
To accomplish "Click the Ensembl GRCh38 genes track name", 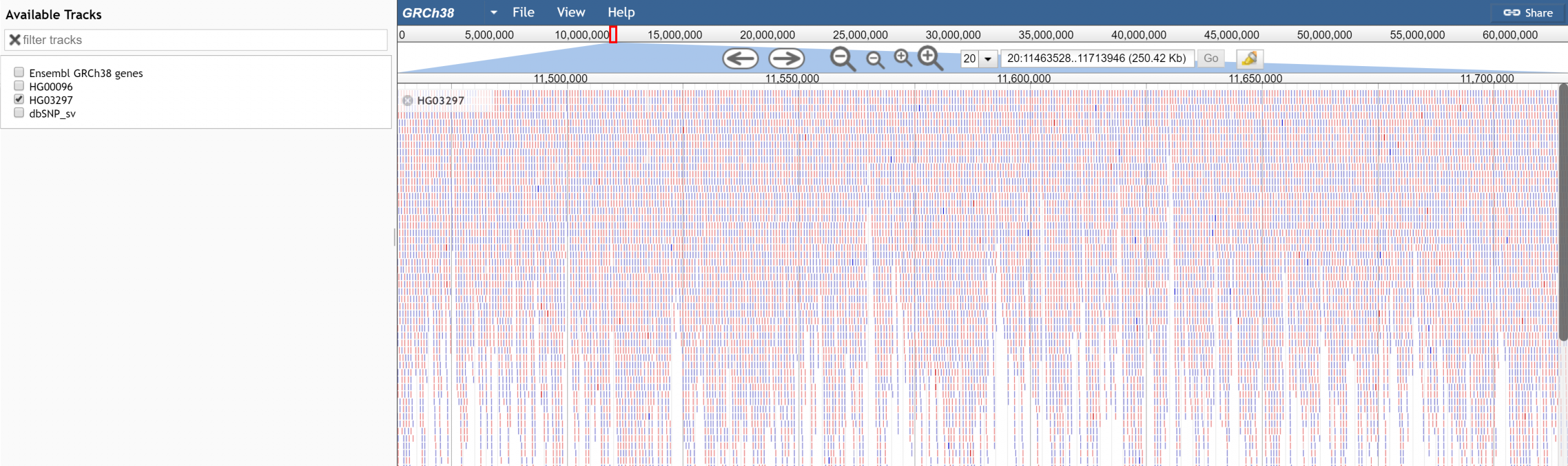I will [86, 73].
